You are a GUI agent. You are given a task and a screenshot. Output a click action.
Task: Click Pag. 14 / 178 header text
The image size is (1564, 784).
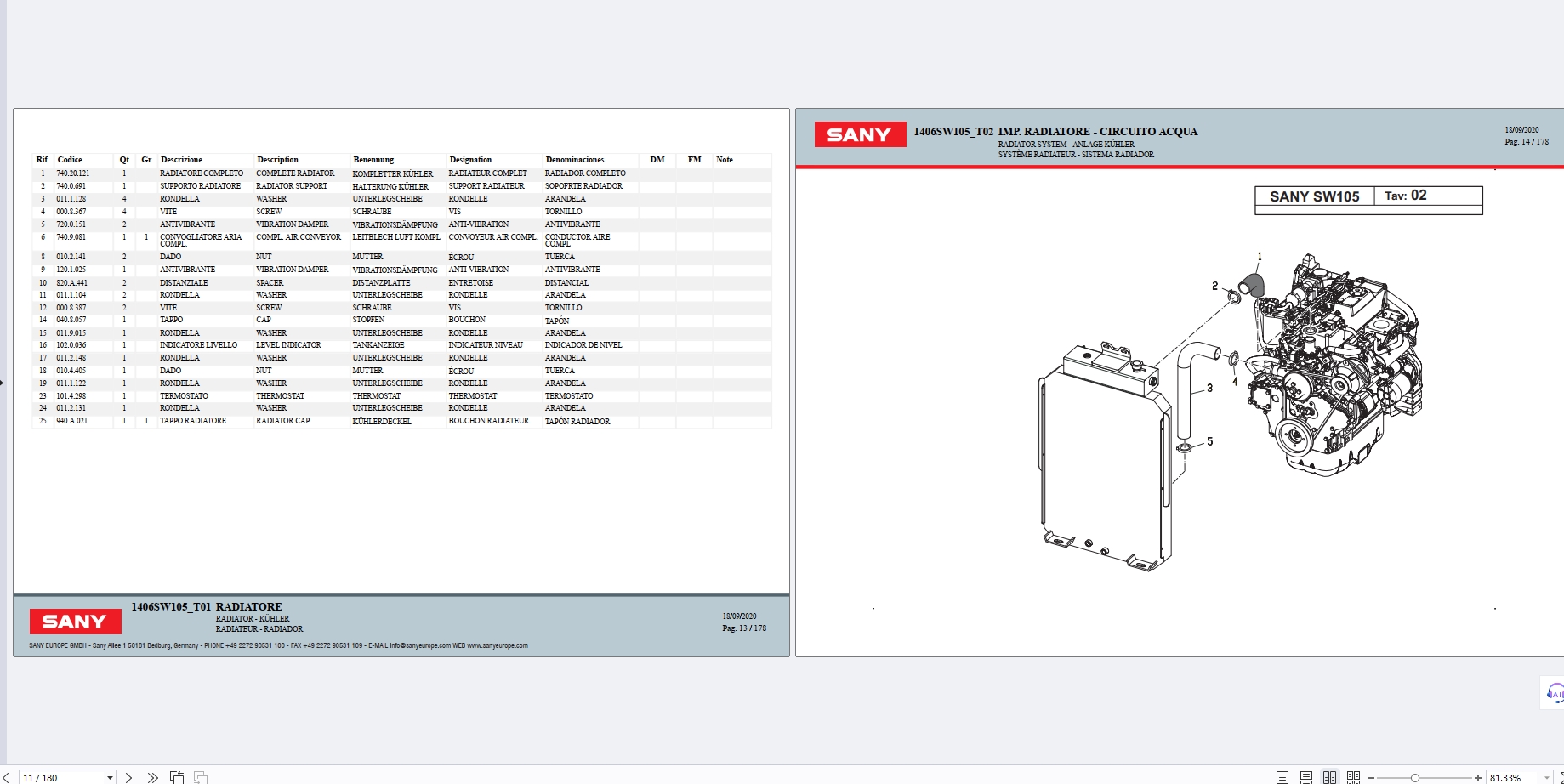click(1527, 142)
